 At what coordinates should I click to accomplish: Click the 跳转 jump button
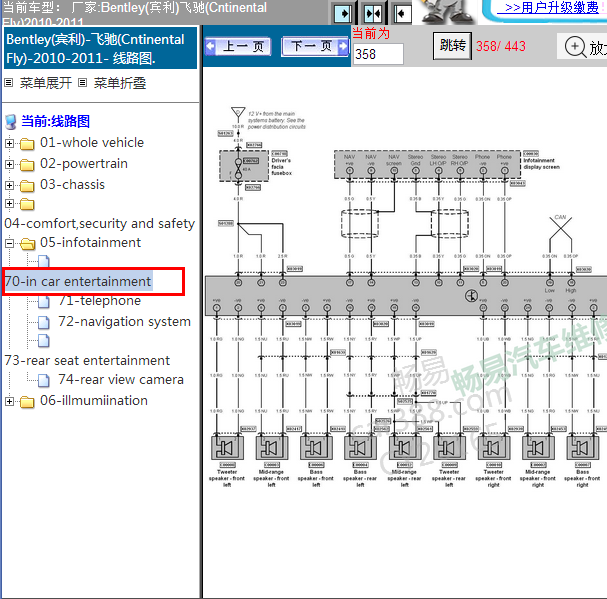pos(452,46)
